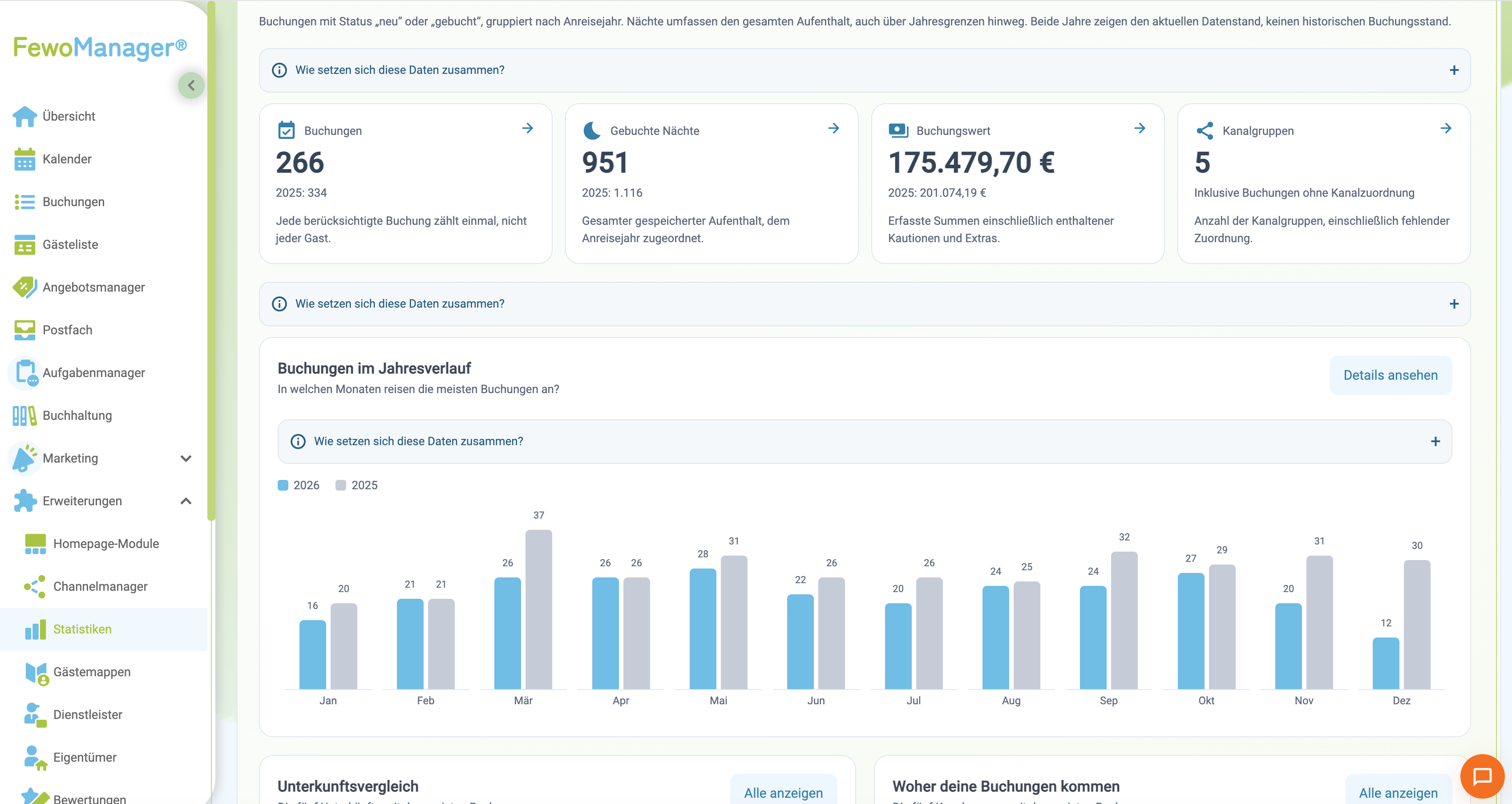Click the 2026 bar for Dez labeled 12
The height and width of the screenshot is (804, 1512).
(x=1386, y=663)
